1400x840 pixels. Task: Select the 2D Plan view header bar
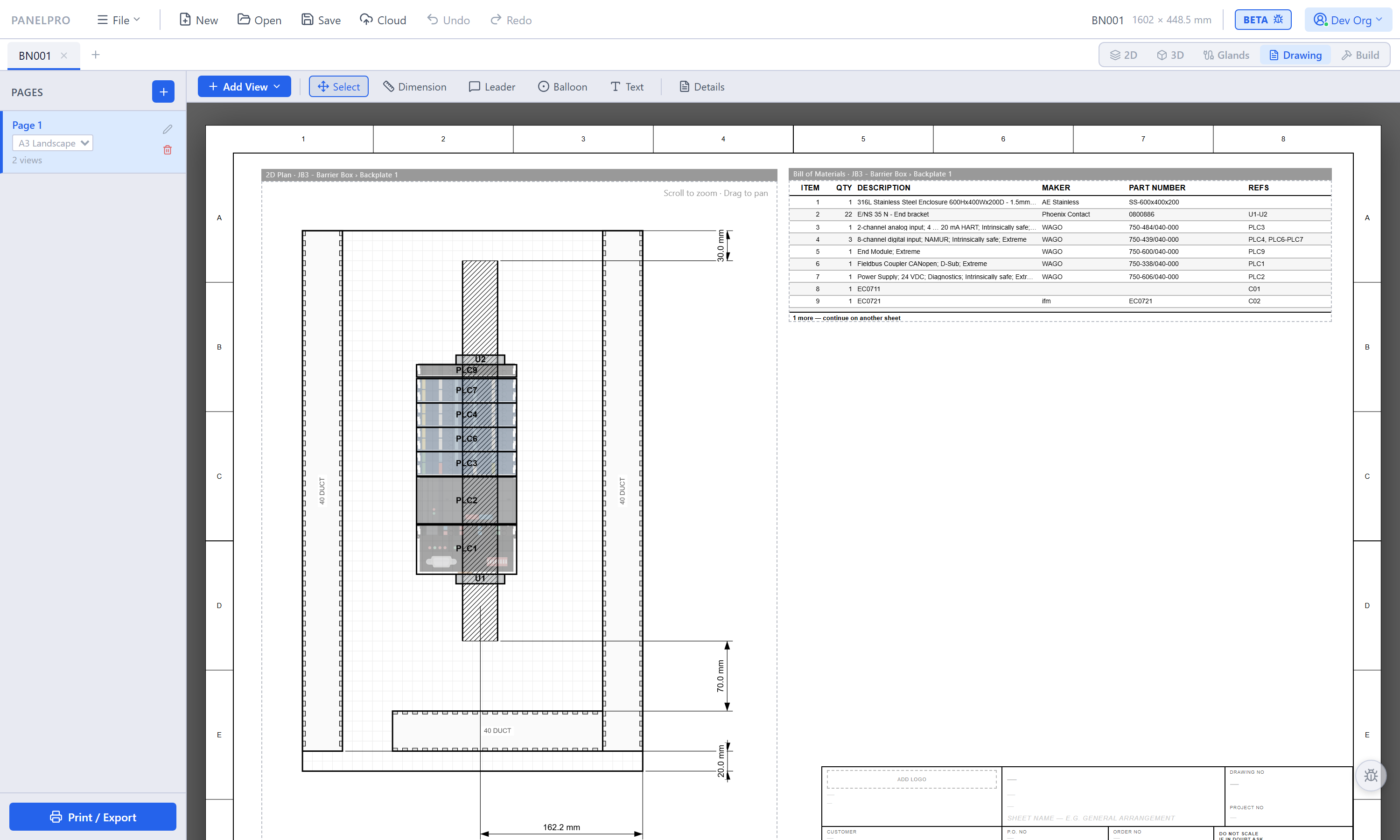[x=519, y=175]
